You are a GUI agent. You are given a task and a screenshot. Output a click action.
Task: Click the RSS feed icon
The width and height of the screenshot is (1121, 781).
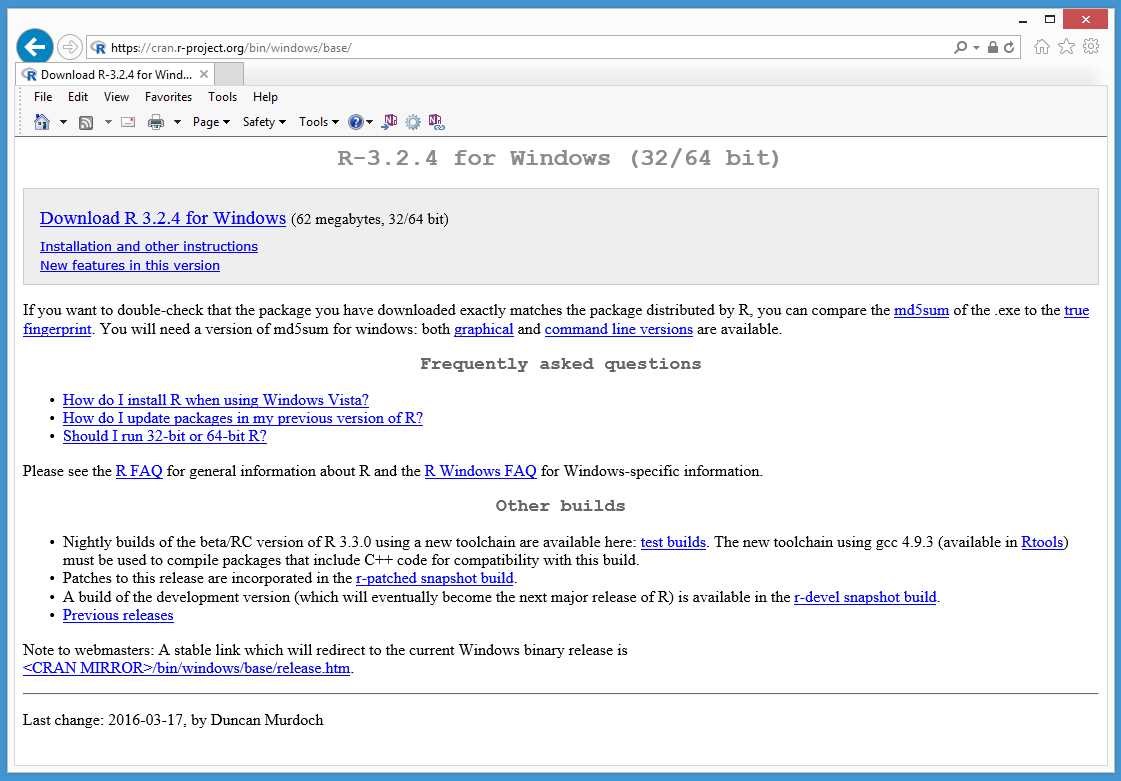[x=85, y=121]
